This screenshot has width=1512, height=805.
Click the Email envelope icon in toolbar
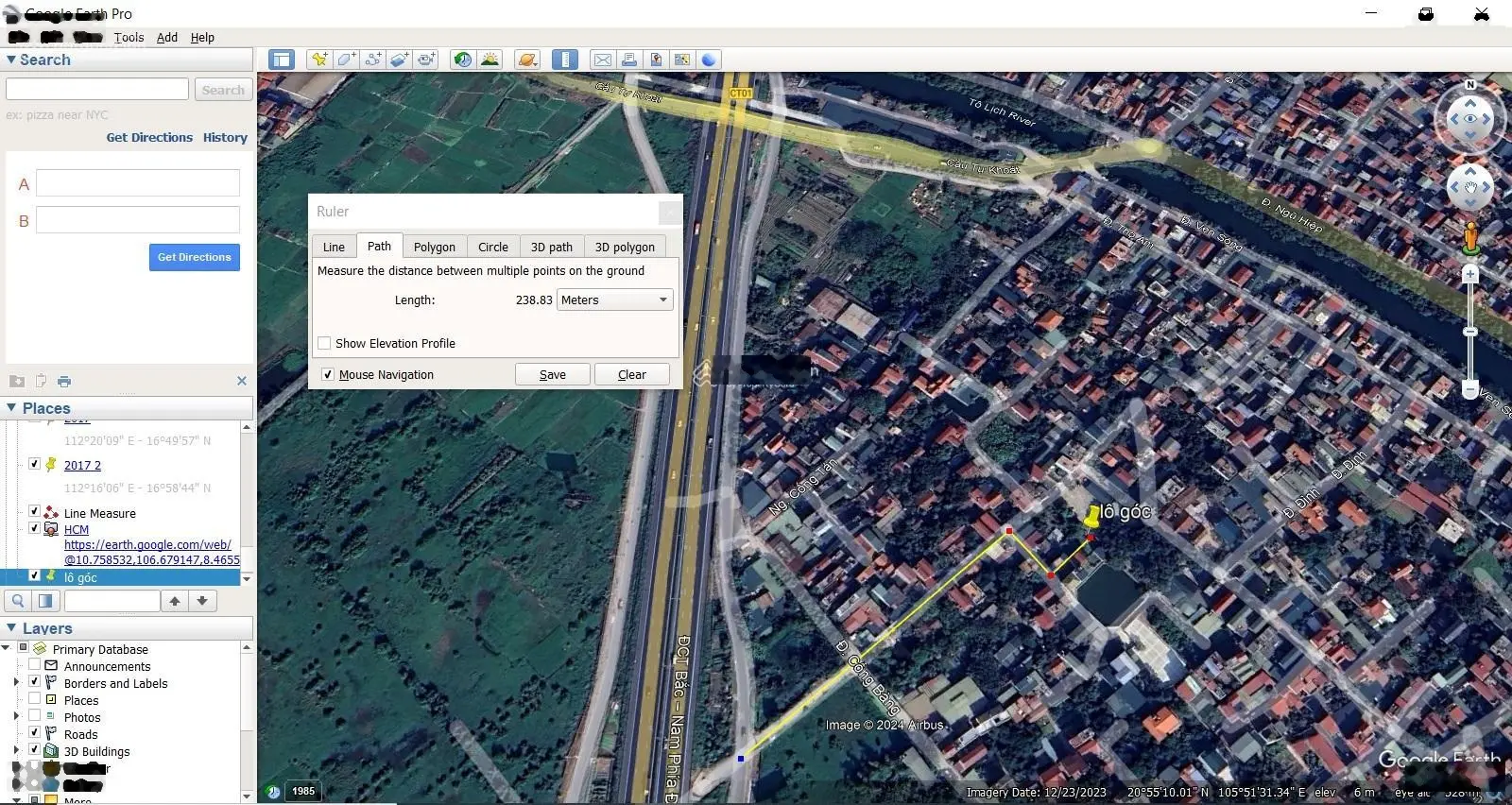602,60
